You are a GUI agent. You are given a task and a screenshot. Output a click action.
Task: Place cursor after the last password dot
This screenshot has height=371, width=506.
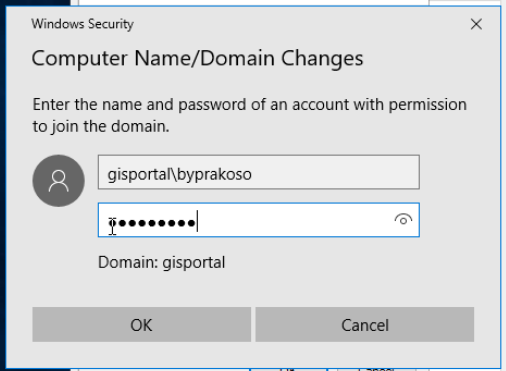[x=197, y=222]
